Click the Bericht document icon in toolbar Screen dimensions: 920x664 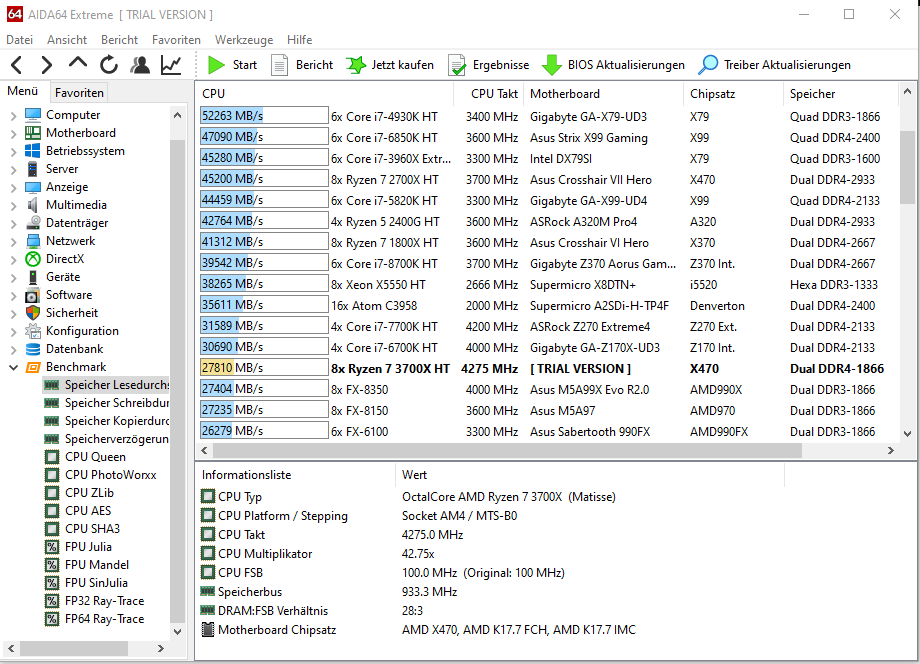[279, 65]
